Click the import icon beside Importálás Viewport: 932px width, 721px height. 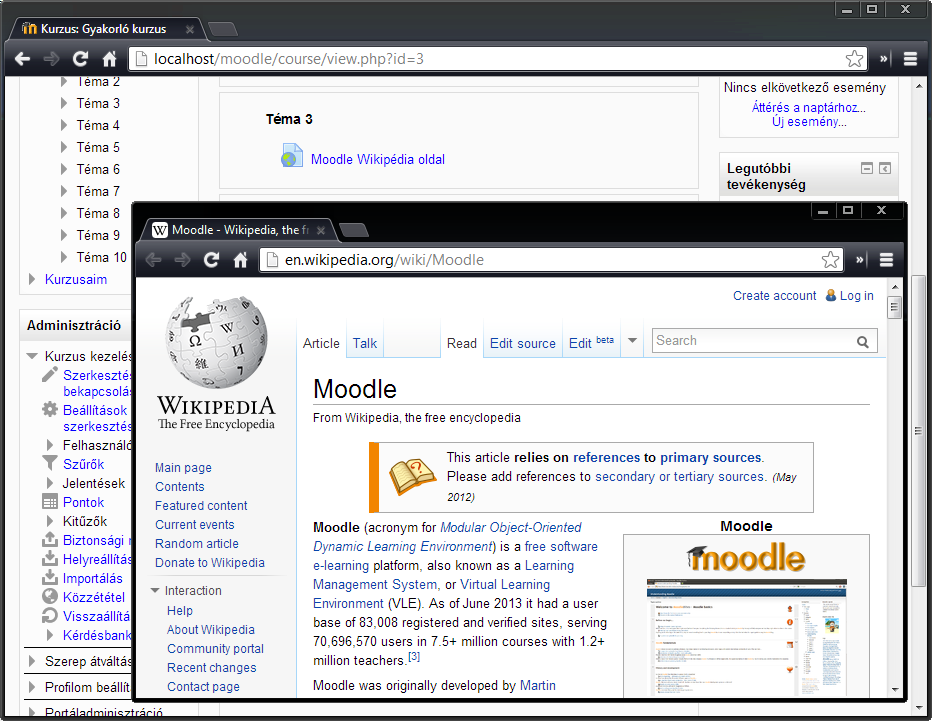(50, 577)
